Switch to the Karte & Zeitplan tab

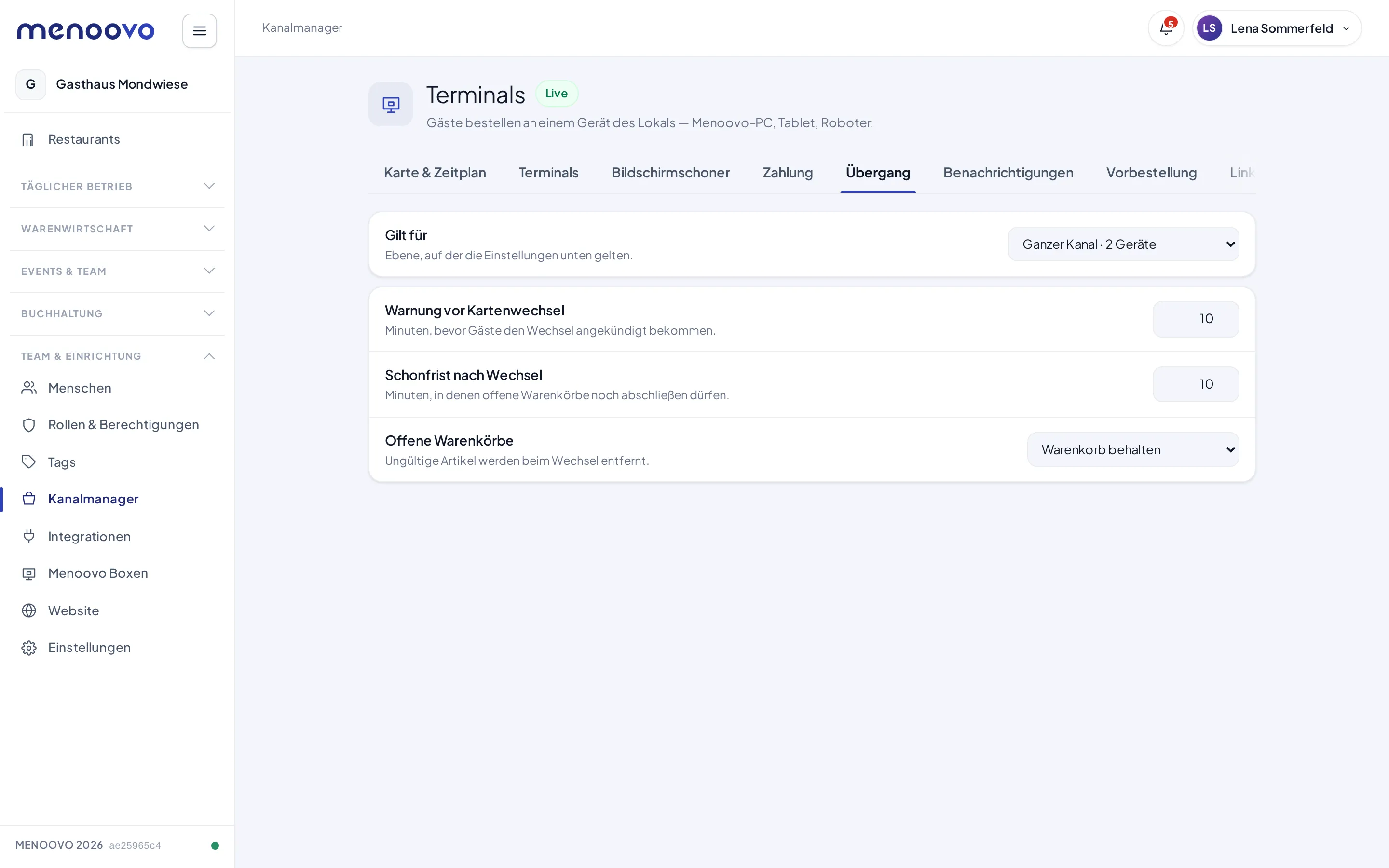tap(435, 173)
